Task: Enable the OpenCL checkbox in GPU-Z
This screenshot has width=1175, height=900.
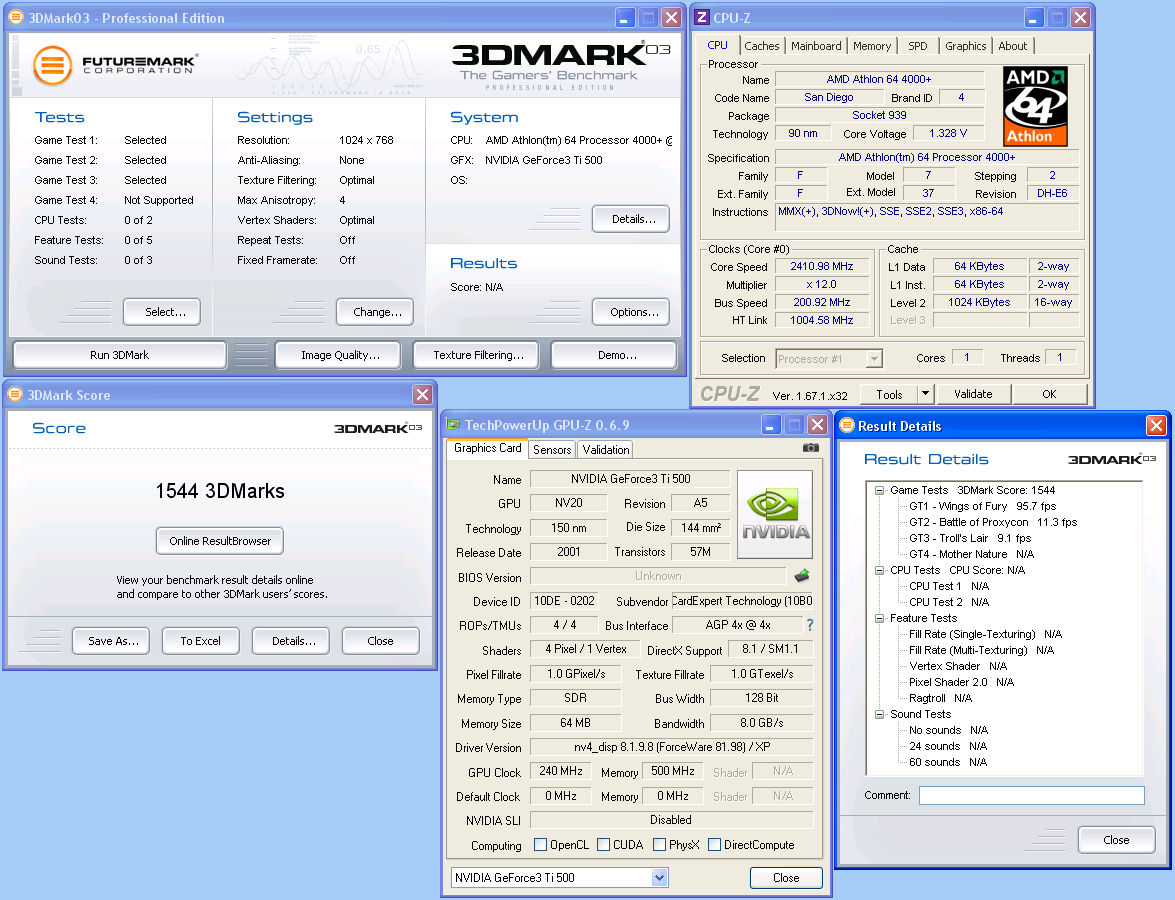Action: (x=540, y=845)
